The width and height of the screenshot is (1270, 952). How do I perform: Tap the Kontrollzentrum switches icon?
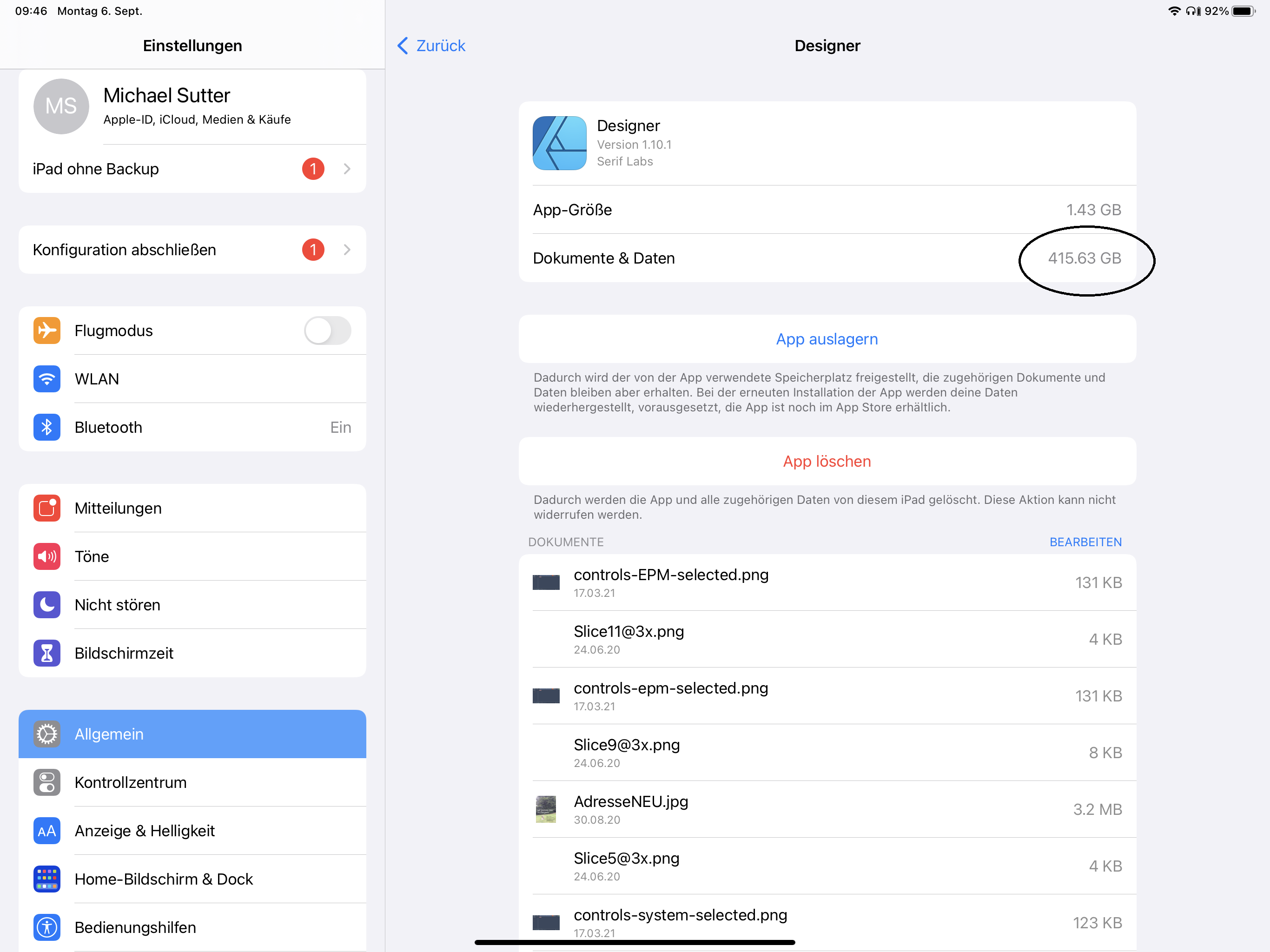pos(46,782)
